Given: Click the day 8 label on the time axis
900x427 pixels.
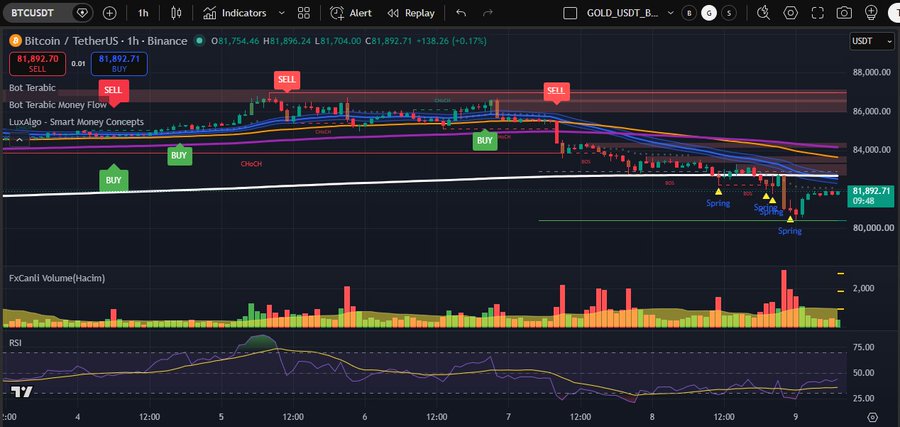Looking at the screenshot, I should point(652,417).
